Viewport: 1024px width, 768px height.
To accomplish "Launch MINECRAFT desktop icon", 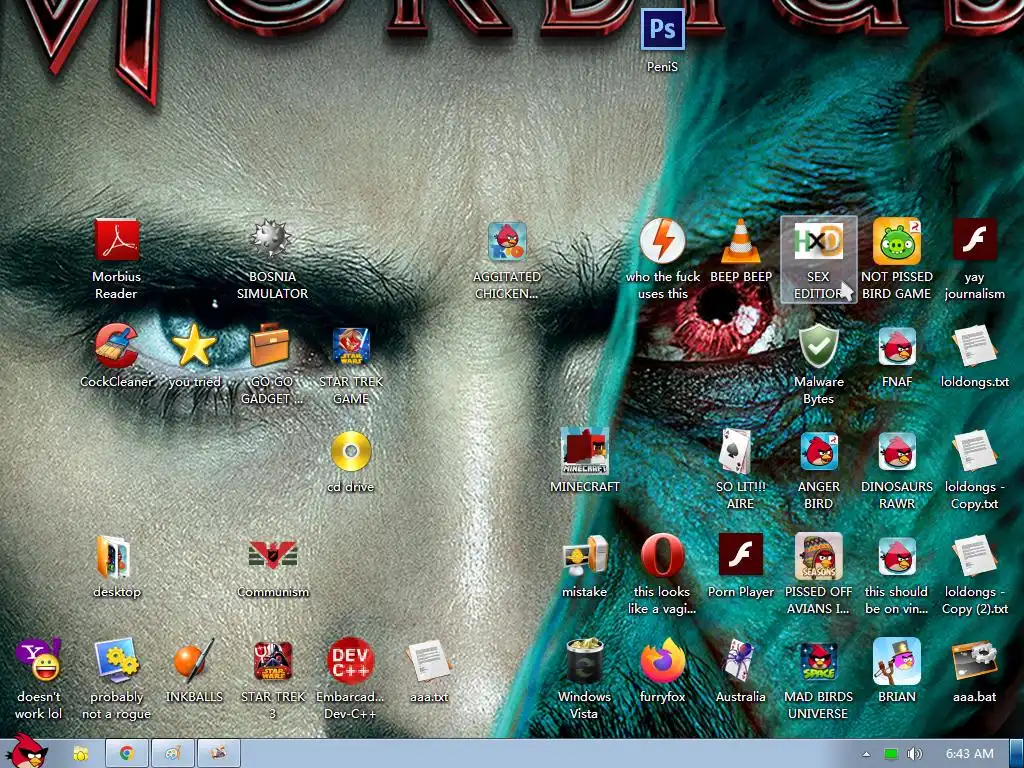I will [584, 451].
